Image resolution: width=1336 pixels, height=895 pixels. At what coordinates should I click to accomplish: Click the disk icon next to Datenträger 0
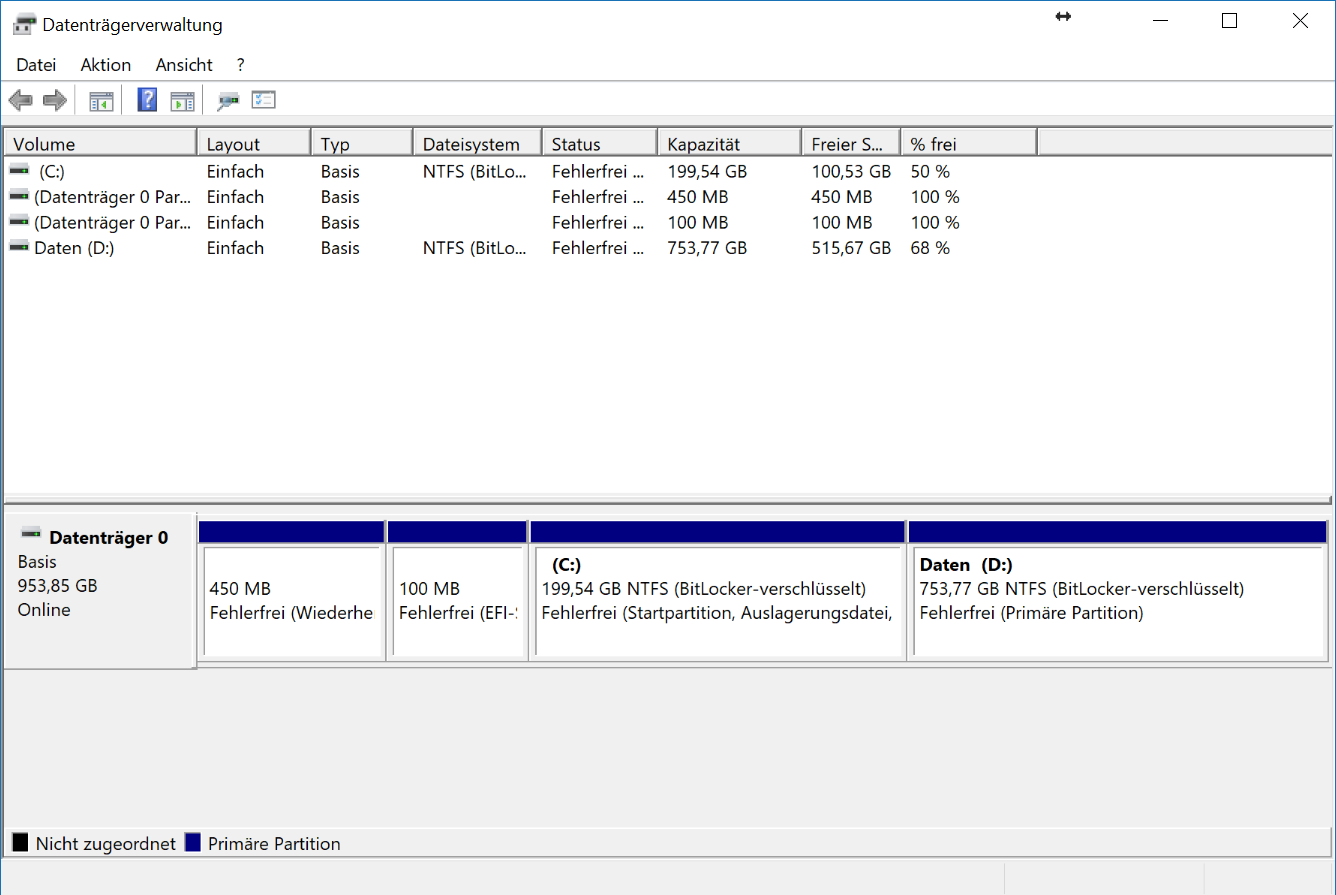tap(32, 535)
